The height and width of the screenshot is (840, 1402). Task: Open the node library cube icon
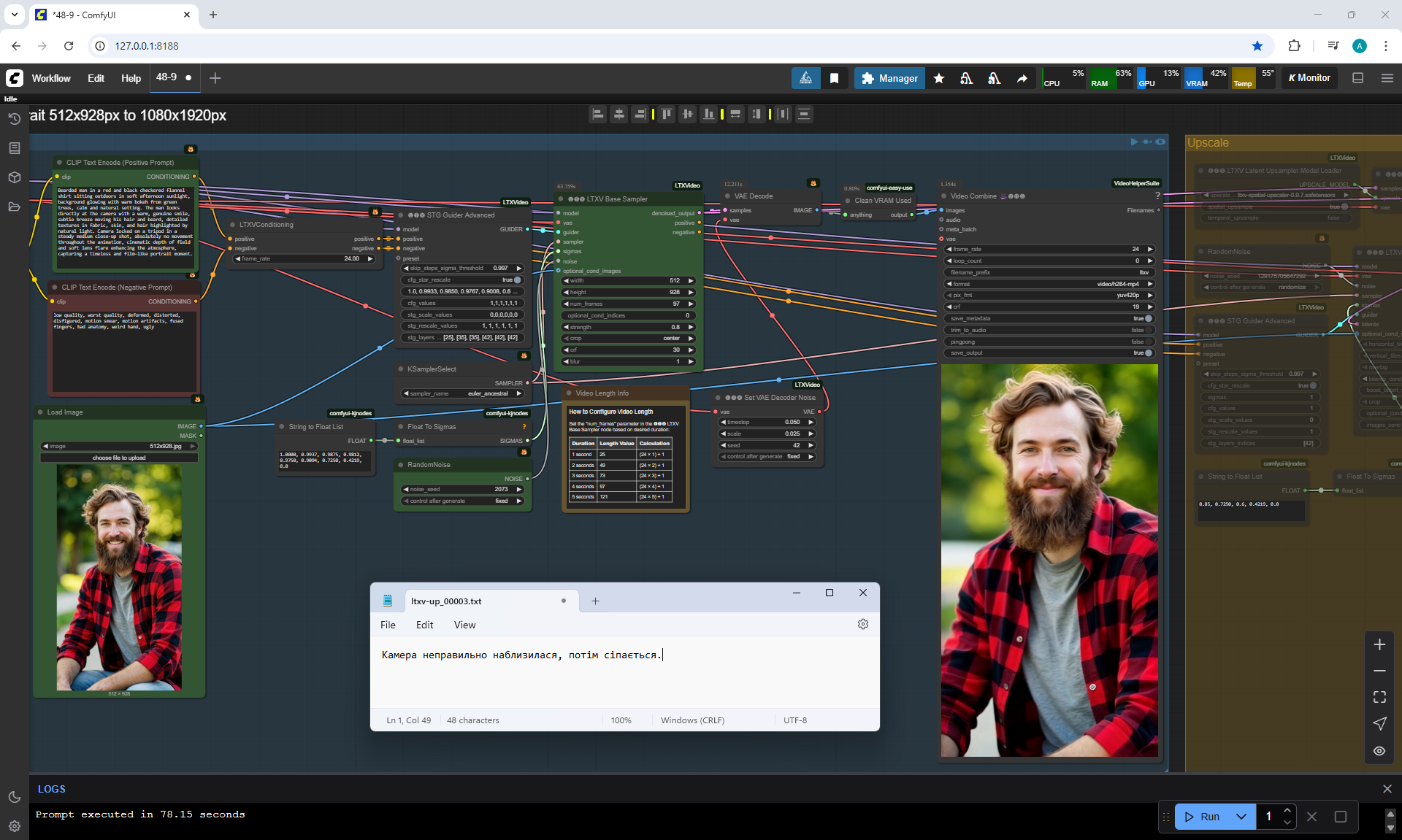point(14,177)
